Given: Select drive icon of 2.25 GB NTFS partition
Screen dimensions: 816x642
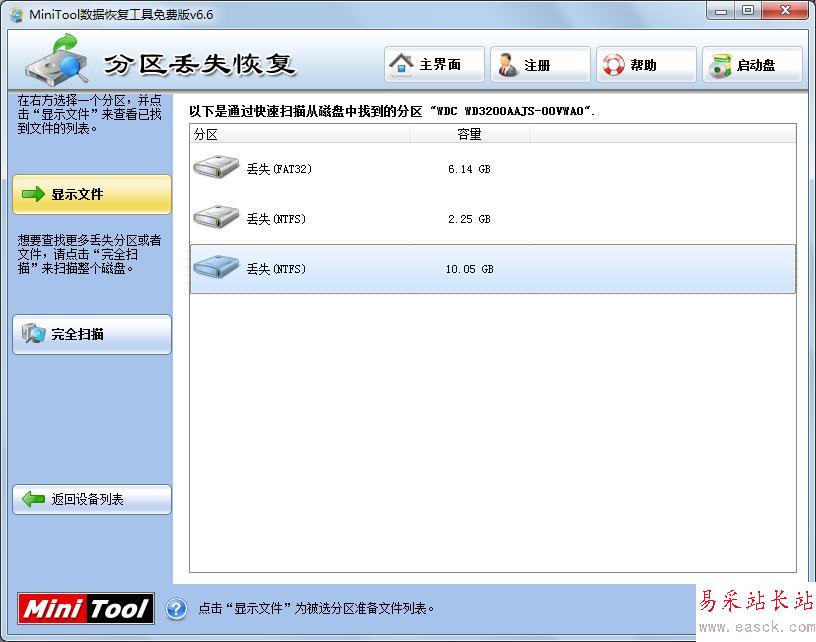Looking at the screenshot, I should coord(216,216).
